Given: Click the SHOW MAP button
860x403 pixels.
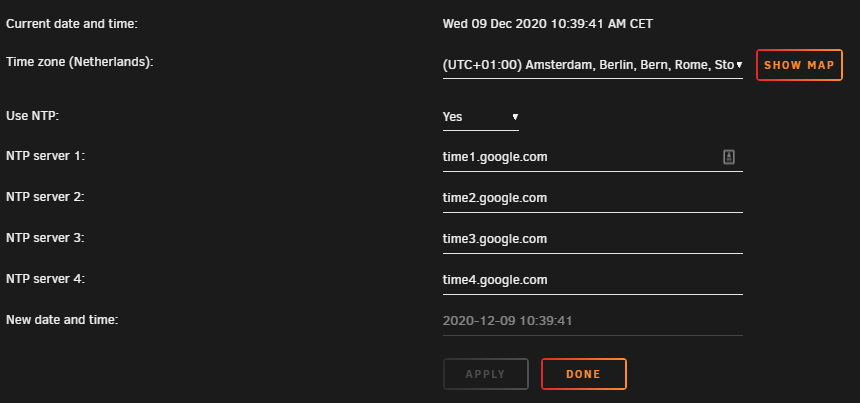Looking at the screenshot, I should (x=799, y=65).
